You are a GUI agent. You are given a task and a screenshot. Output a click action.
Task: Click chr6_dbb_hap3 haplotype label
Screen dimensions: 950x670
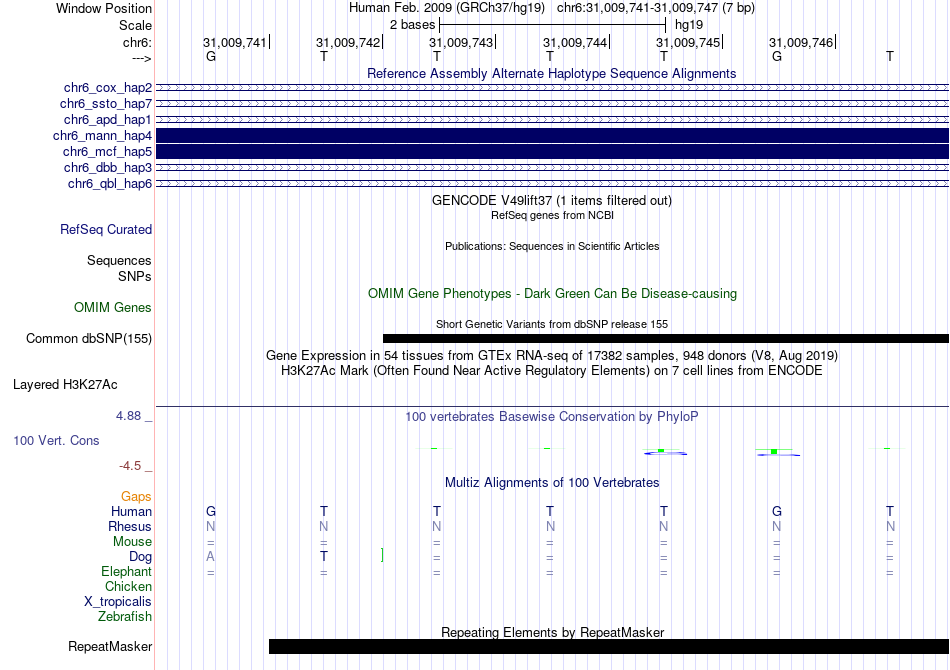pos(108,167)
